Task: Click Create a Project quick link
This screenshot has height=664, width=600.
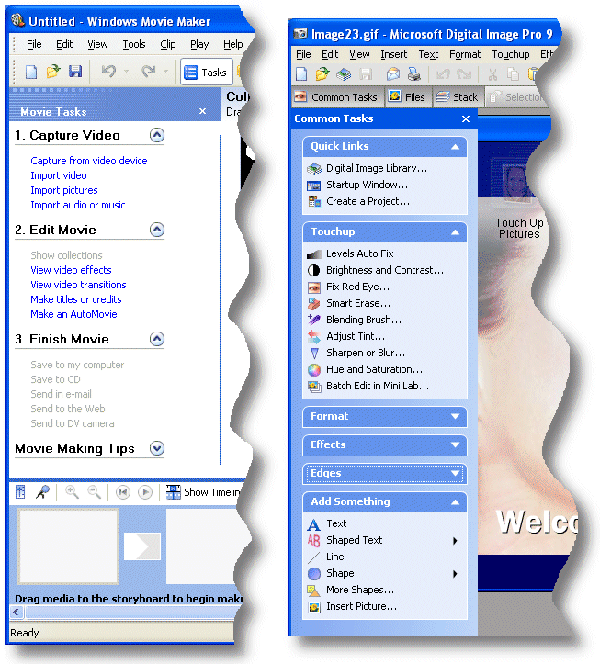Action: [358, 202]
